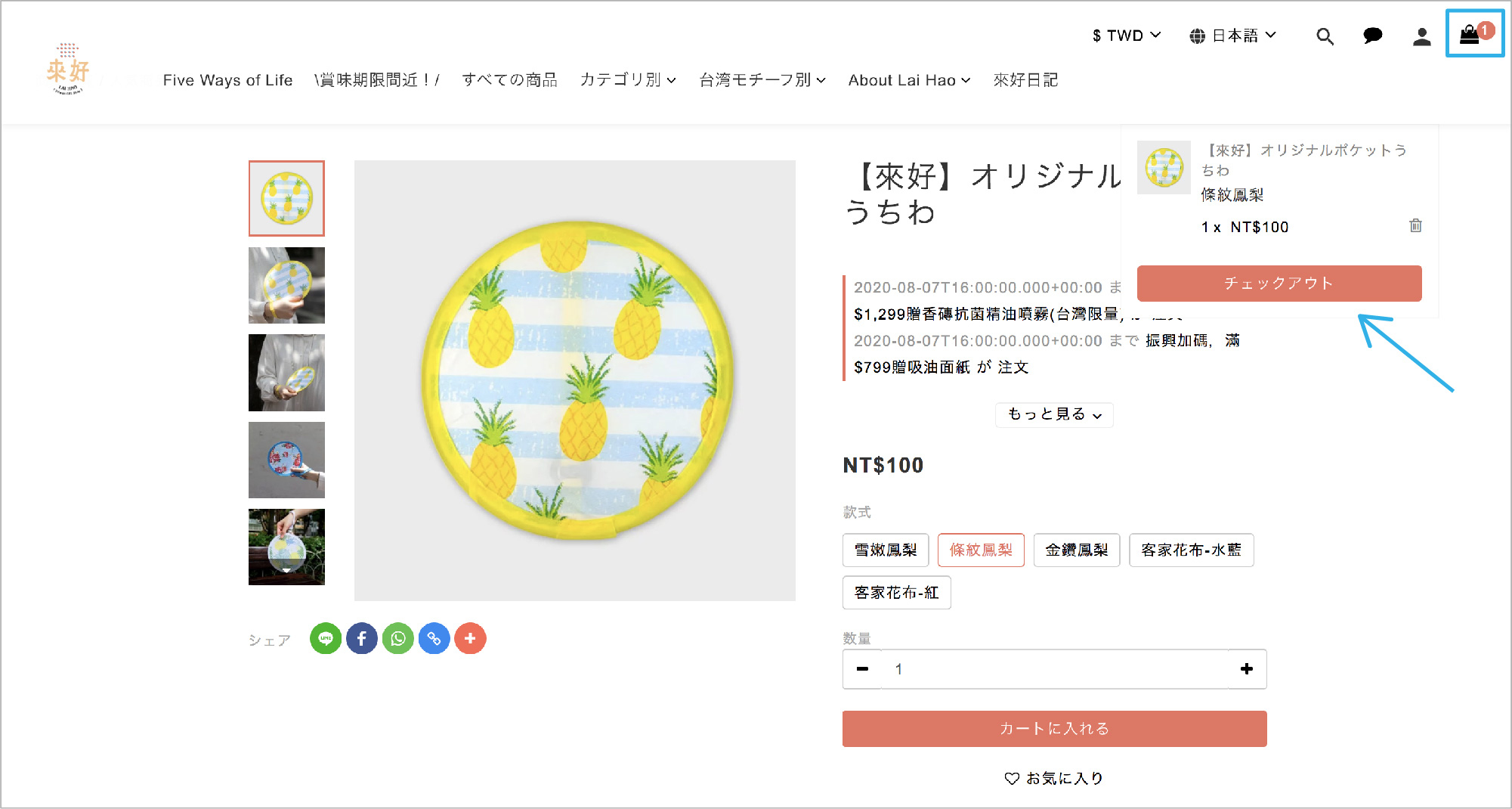Go to Five Ways of Life

click(227, 80)
